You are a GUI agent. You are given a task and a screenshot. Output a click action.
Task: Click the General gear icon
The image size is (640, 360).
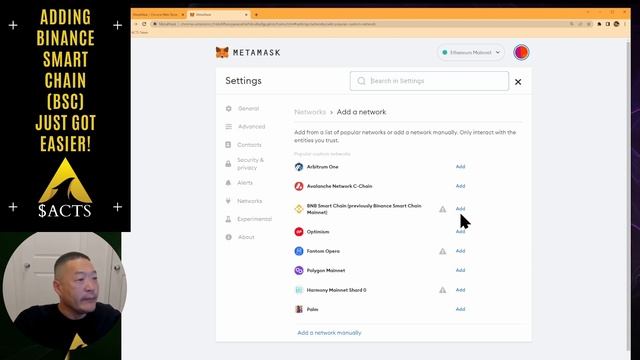click(x=229, y=109)
